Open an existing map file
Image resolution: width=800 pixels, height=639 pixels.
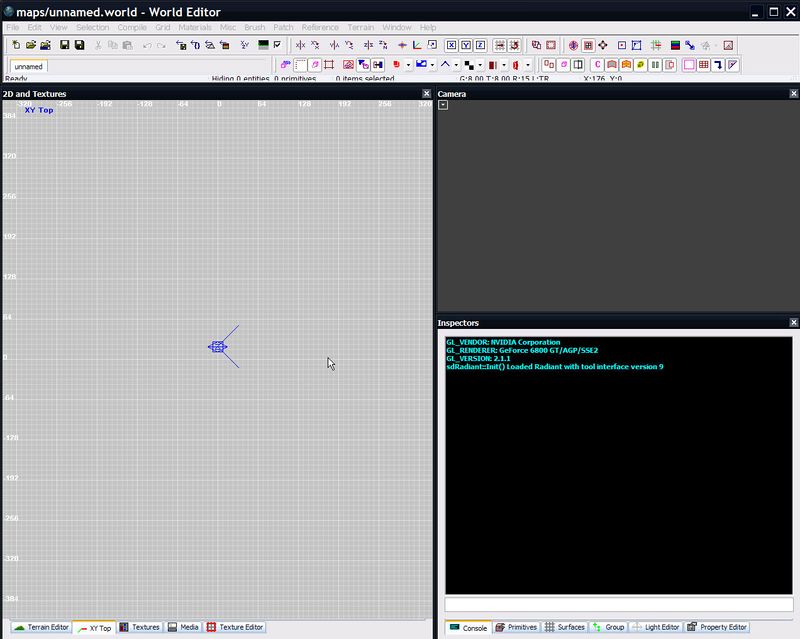pos(33,45)
